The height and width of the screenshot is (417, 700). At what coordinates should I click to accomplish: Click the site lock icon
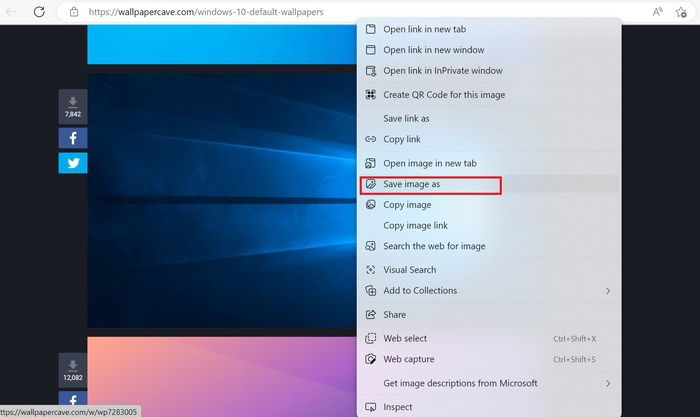[x=74, y=12]
